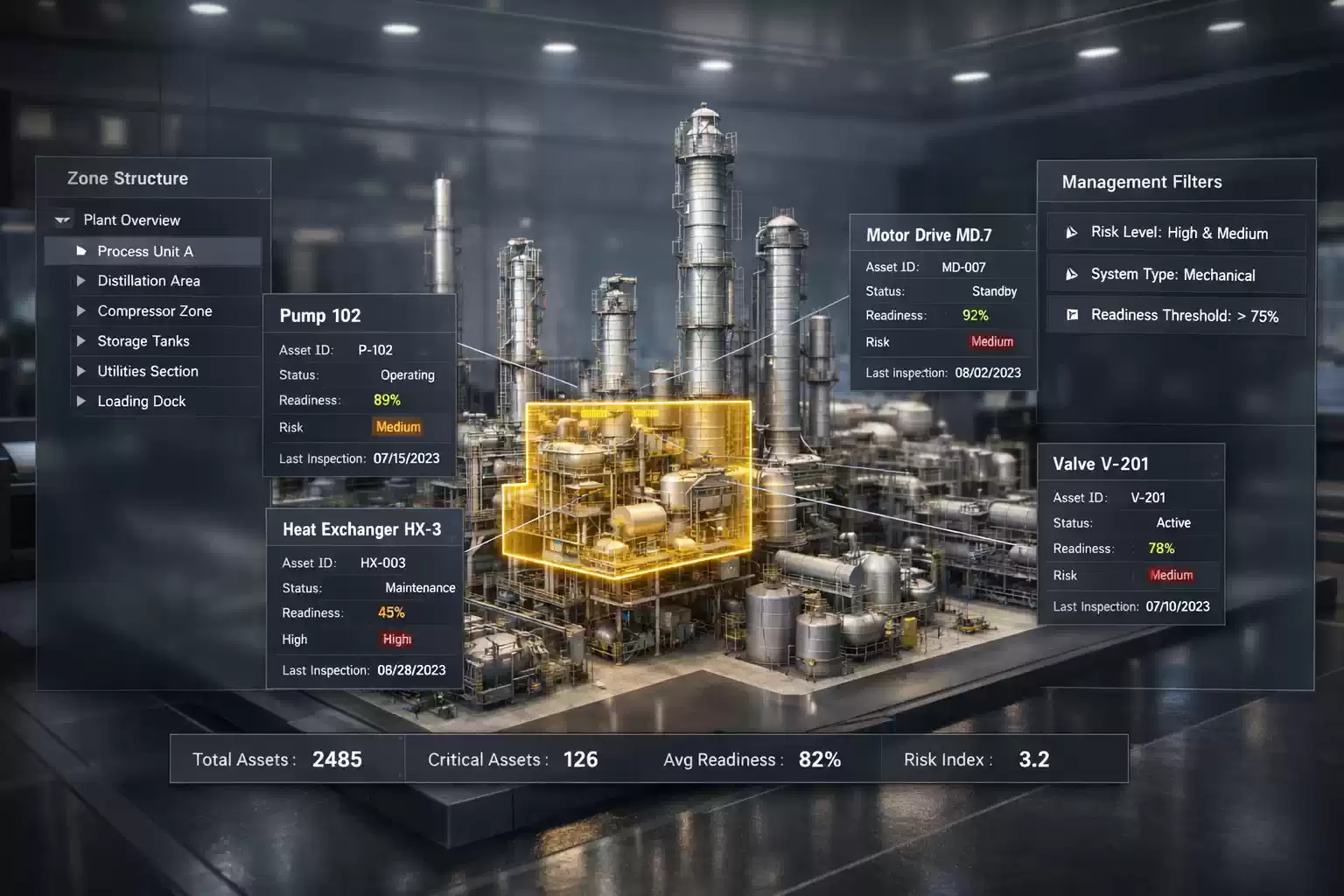Toggle the Readiness Threshold: > 75% filter
This screenshot has height=896, width=1344.
1175,315
